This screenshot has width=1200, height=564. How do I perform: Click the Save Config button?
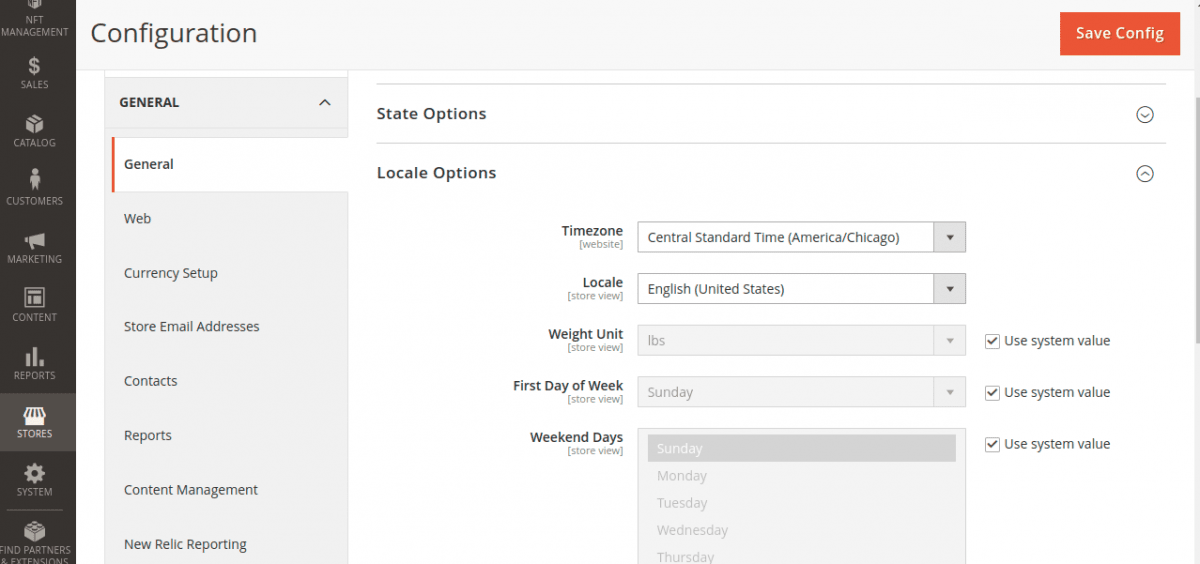tap(1120, 33)
